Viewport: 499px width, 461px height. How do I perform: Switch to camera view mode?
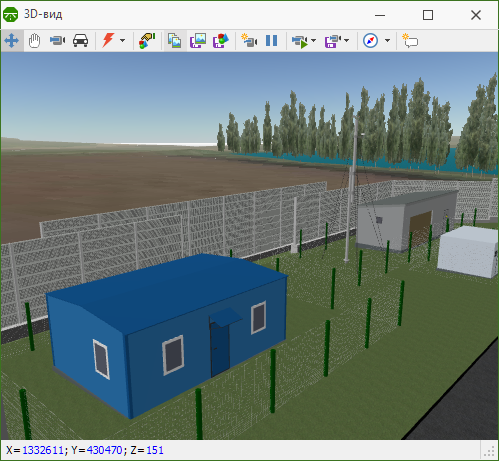click(57, 41)
